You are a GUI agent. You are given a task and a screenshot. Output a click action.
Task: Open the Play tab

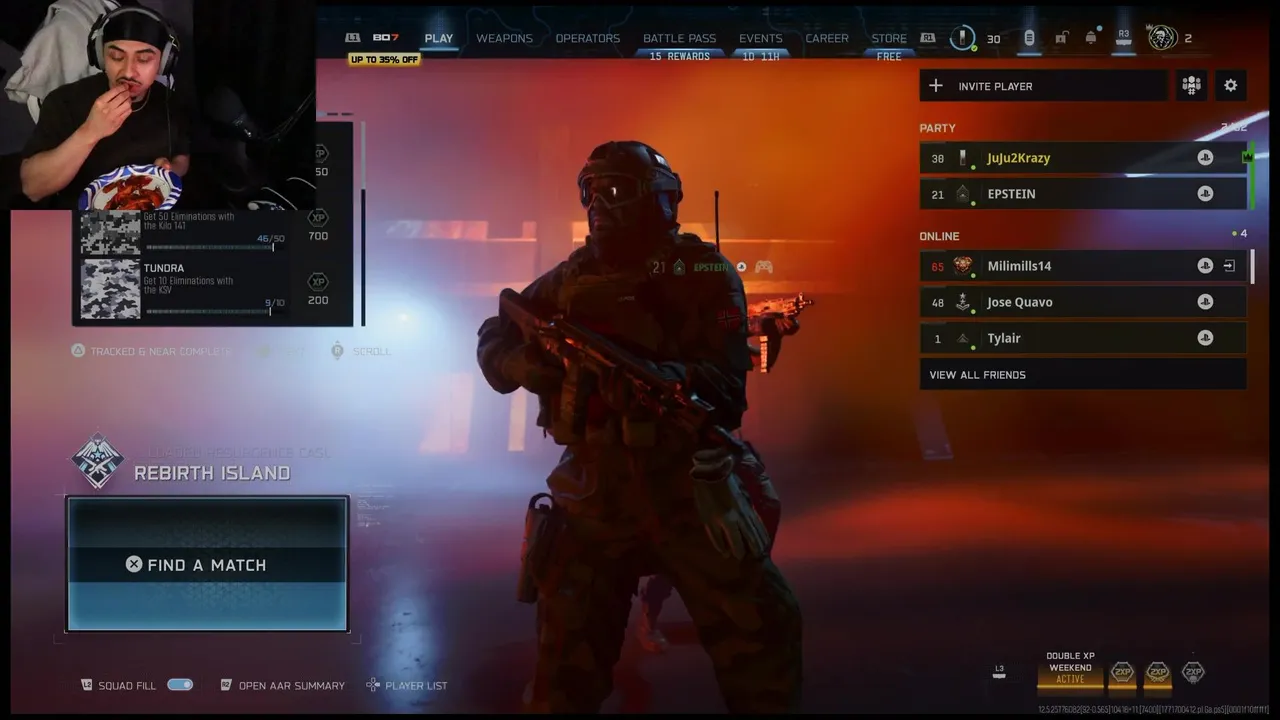click(438, 38)
